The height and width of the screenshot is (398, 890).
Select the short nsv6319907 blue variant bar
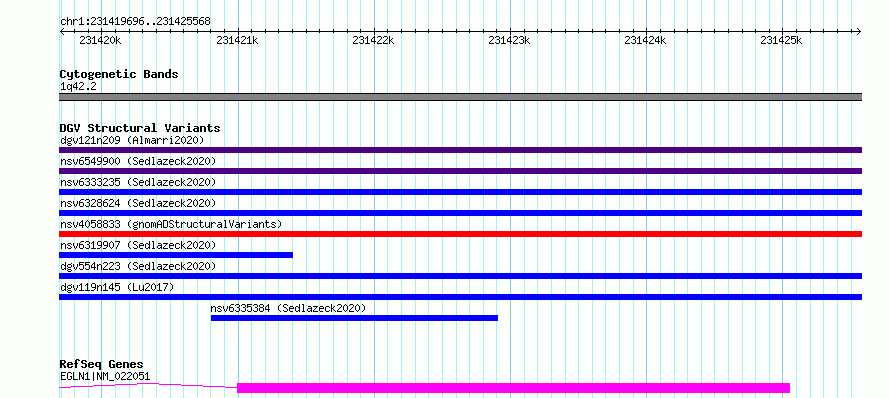(176, 255)
